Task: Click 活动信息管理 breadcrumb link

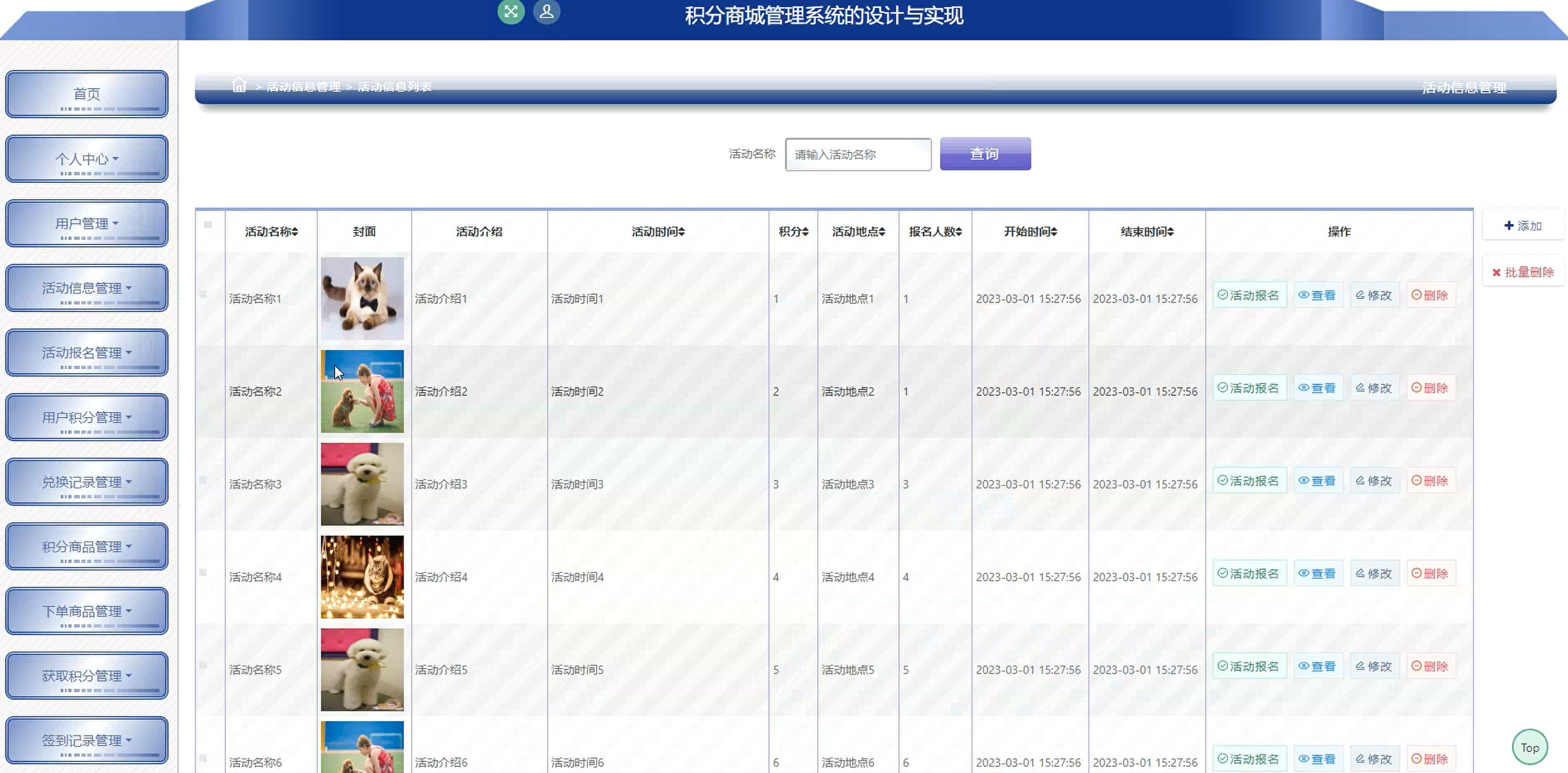Action: click(x=303, y=87)
